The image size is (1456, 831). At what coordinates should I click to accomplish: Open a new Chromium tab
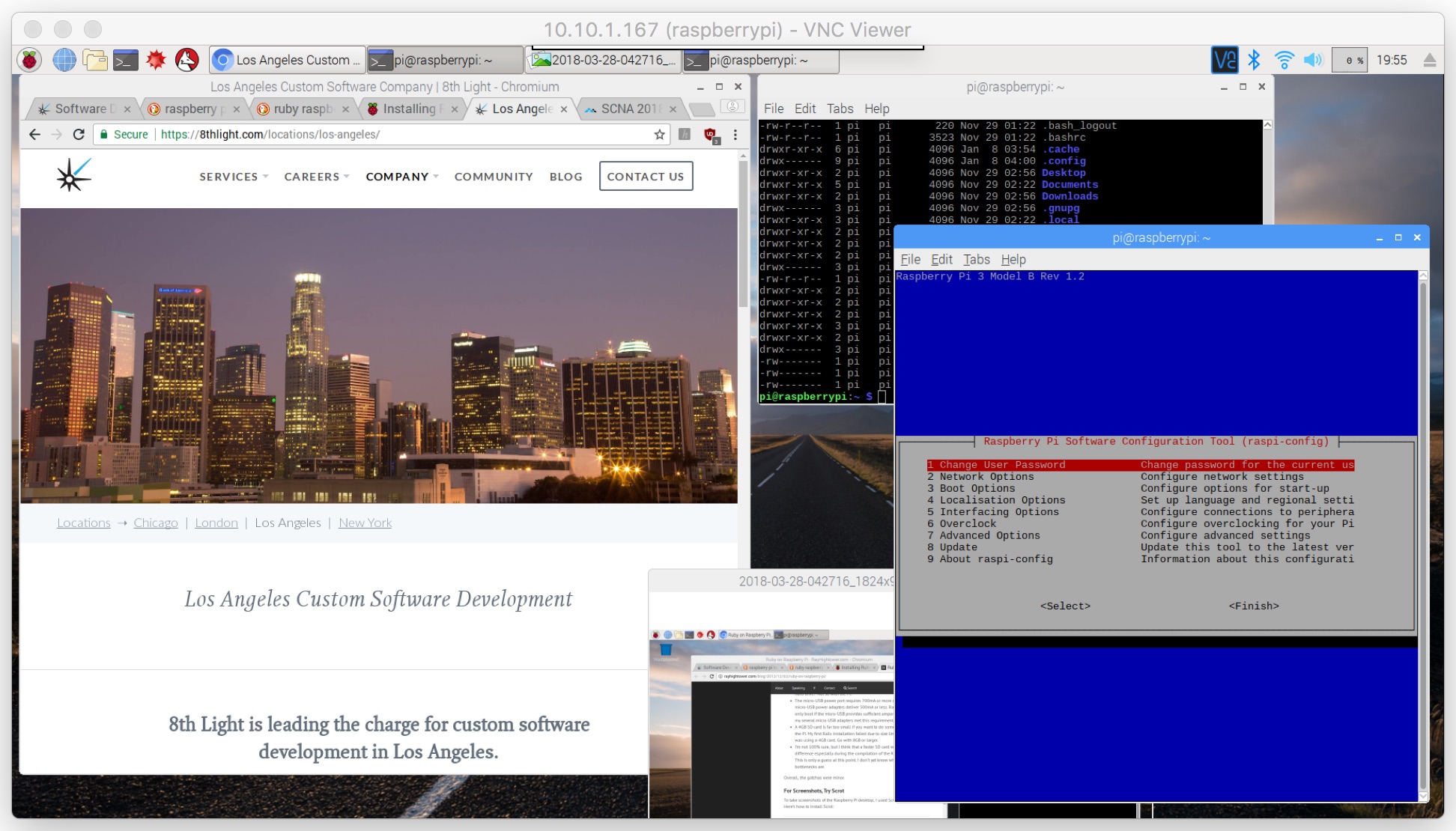point(702,110)
